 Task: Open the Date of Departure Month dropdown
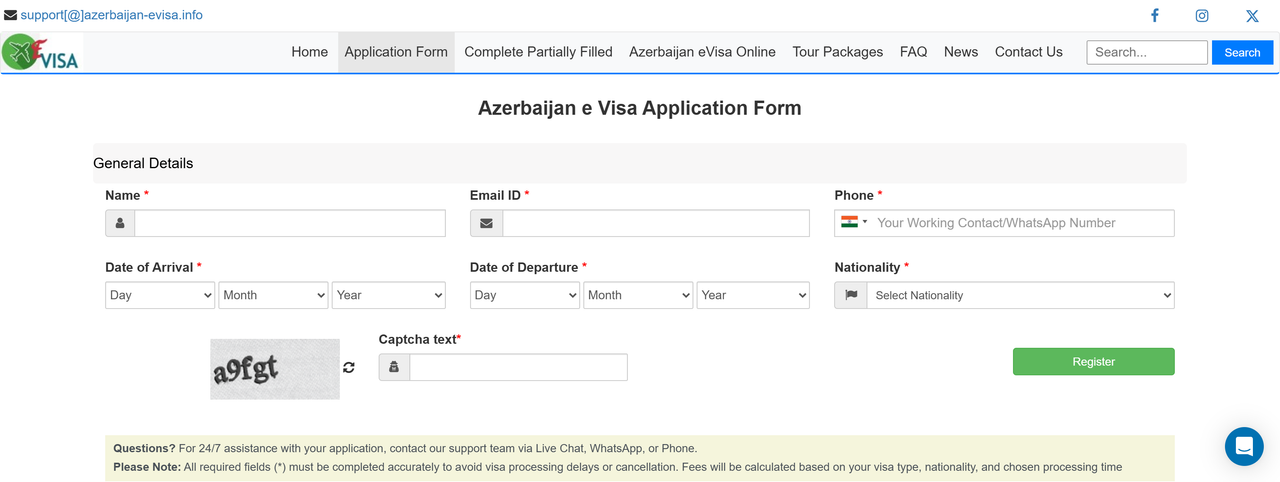tap(639, 295)
